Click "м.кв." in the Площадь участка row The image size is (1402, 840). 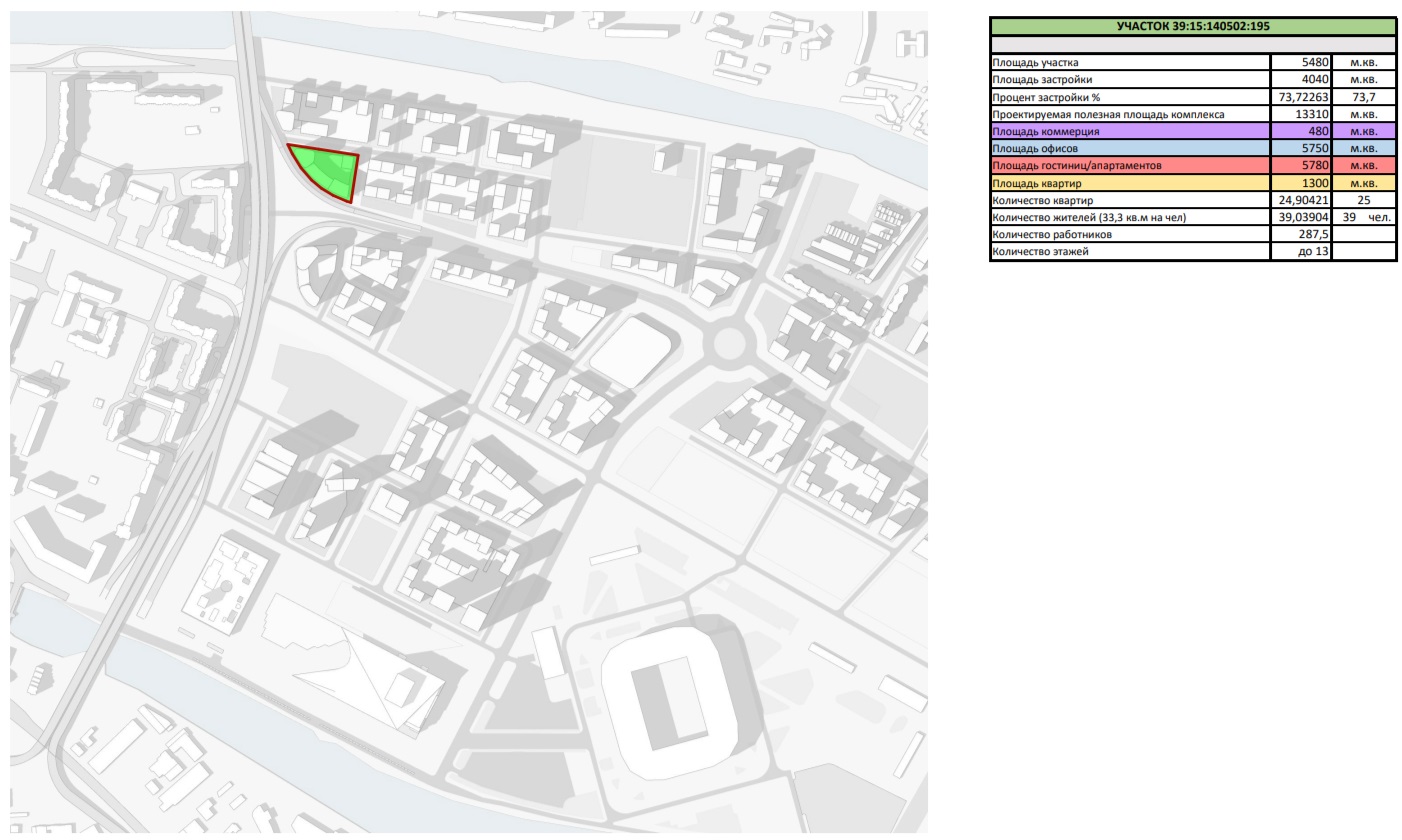pos(1364,63)
